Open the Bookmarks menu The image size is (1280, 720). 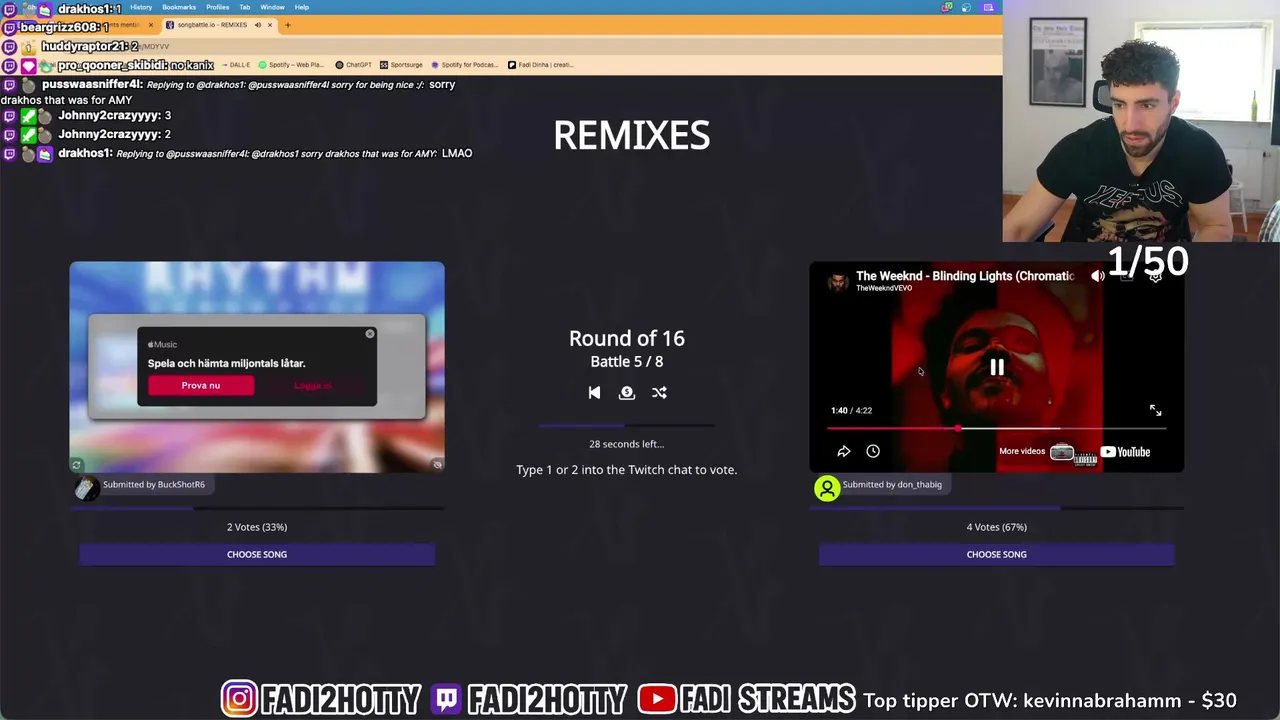[x=179, y=7]
